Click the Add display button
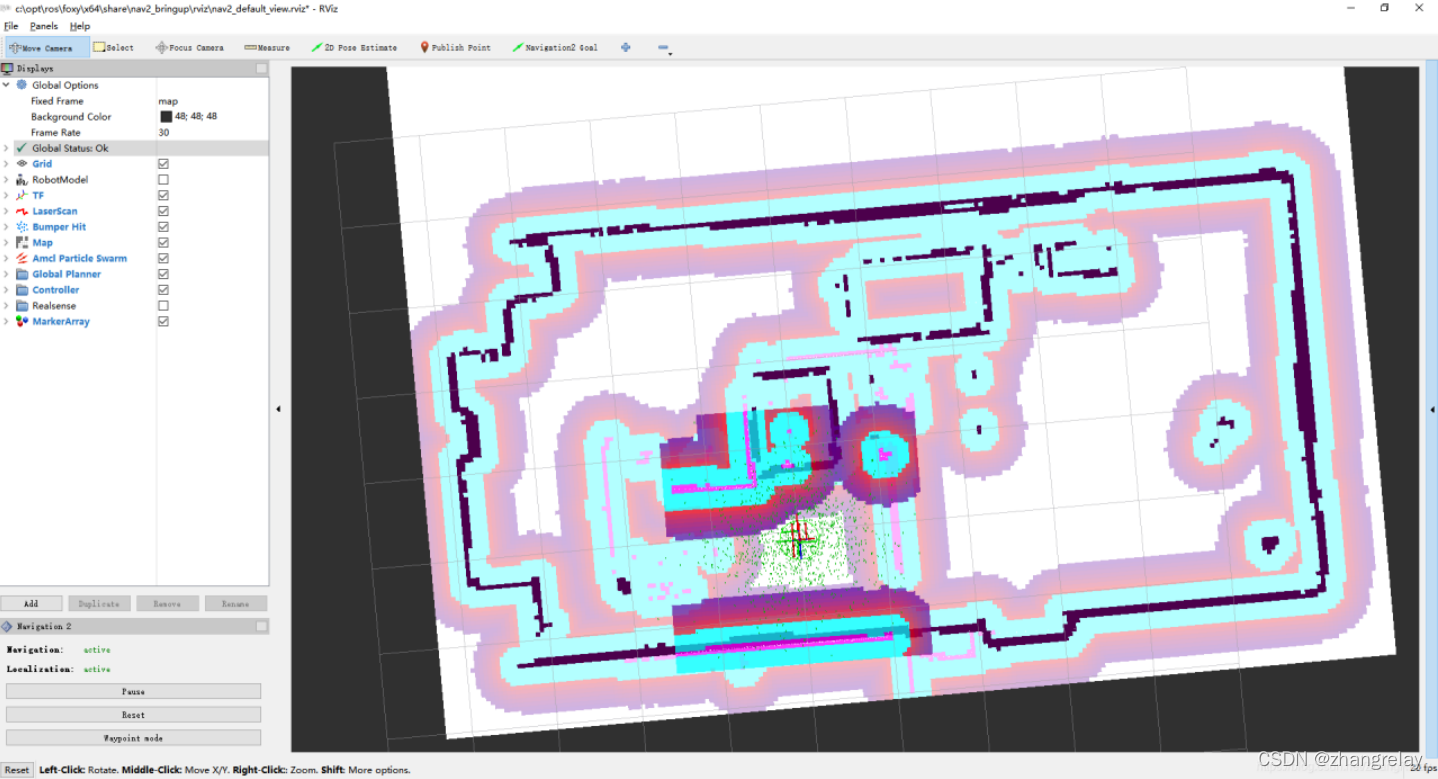 click(31, 604)
